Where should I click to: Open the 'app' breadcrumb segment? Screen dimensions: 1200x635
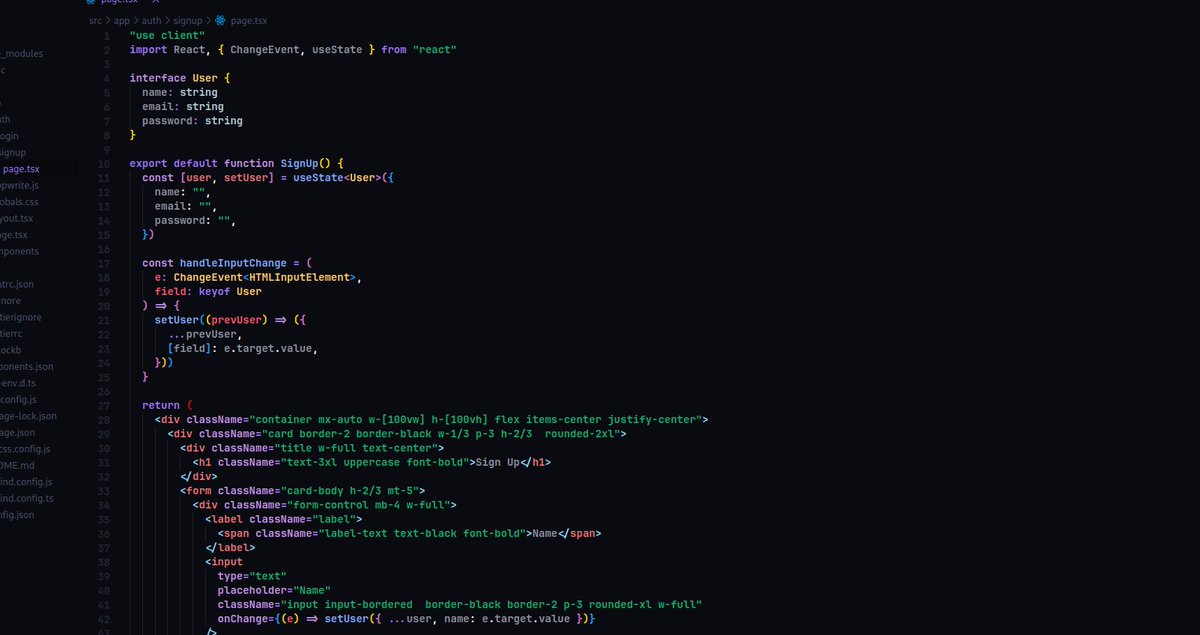122,20
